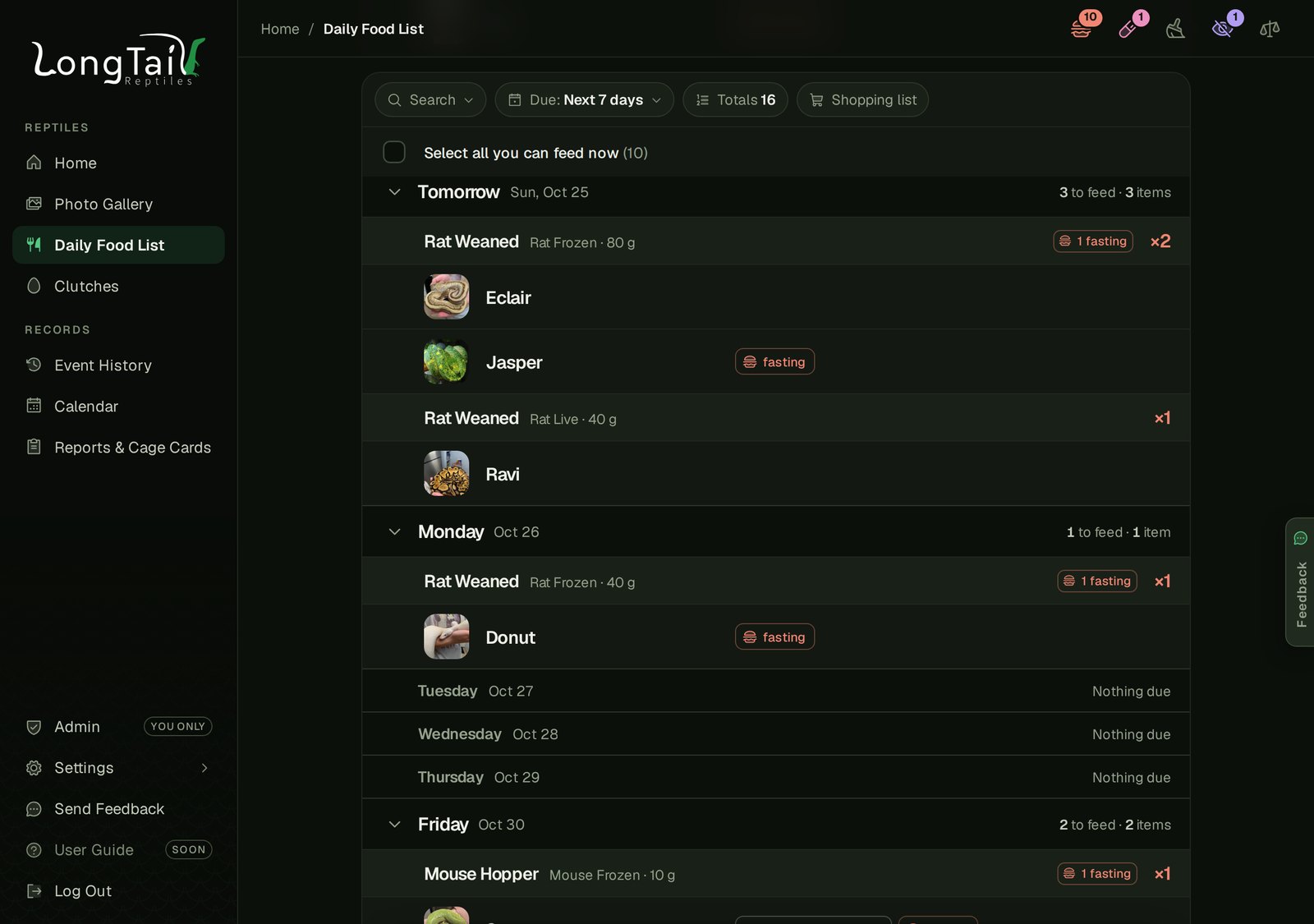Click Eclair's snake thumbnail
The width and height of the screenshot is (1314, 924).
tap(447, 297)
